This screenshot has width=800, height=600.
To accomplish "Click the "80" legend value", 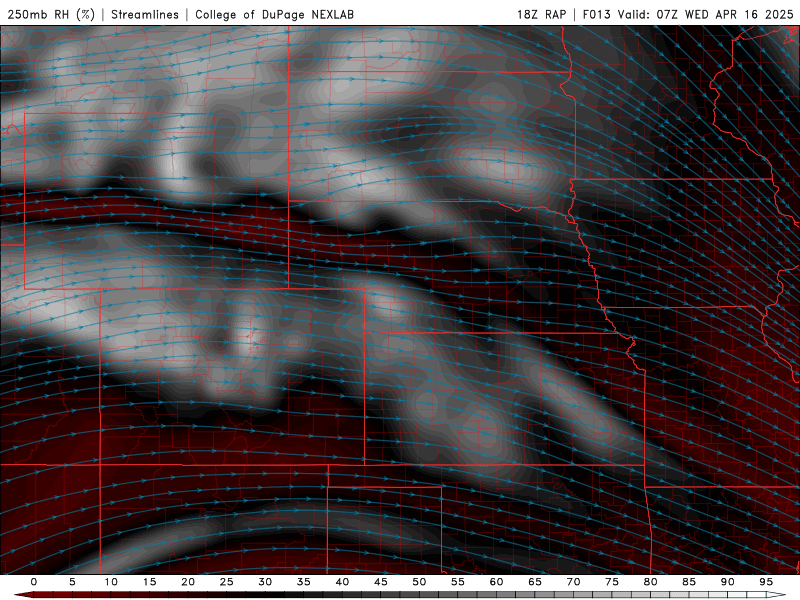I will (650, 582).
